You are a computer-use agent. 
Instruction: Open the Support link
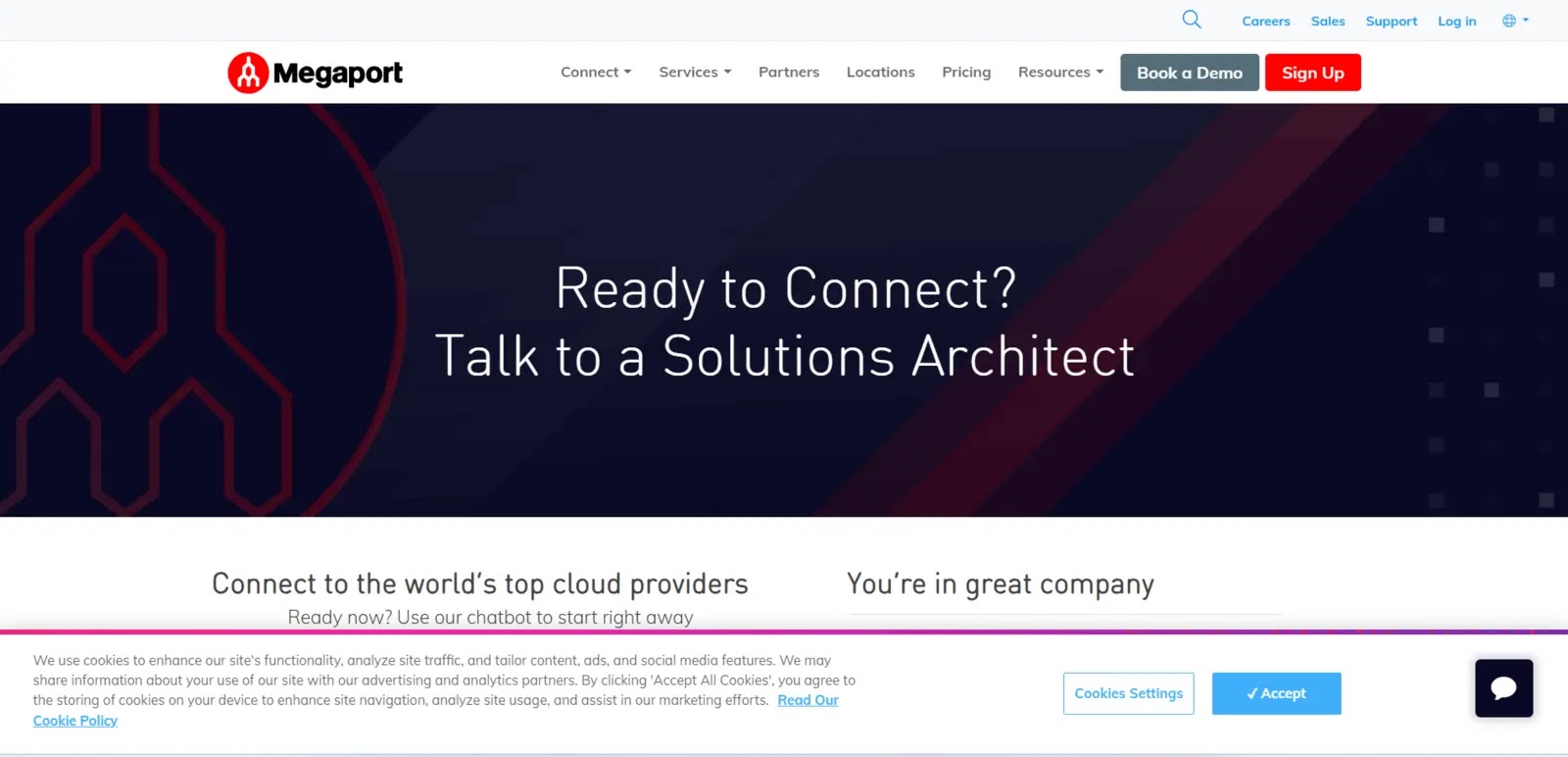(1392, 21)
